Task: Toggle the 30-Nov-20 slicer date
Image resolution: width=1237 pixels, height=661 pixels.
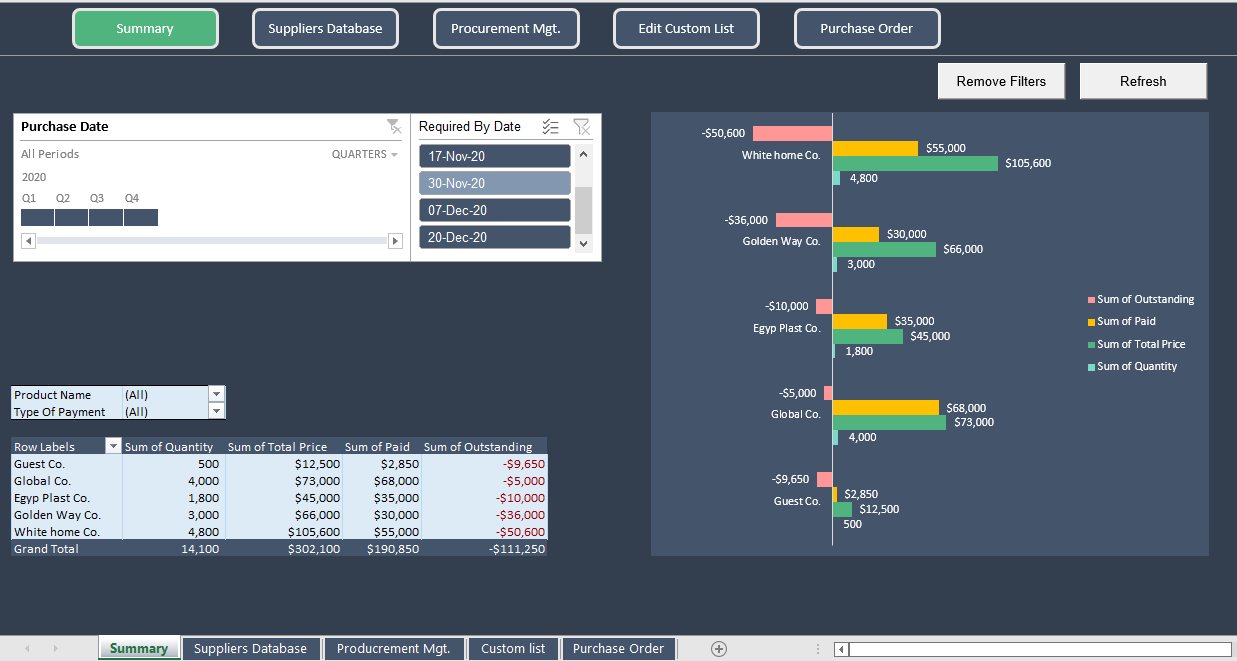Action: (x=494, y=184)
